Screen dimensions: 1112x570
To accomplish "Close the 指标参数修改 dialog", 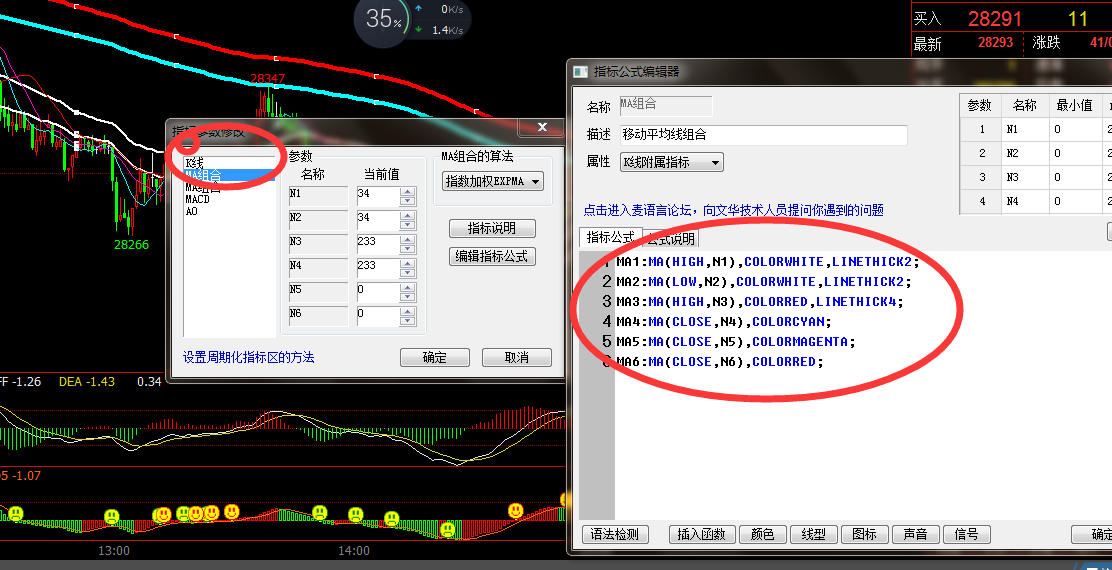I will click(542, 128).
